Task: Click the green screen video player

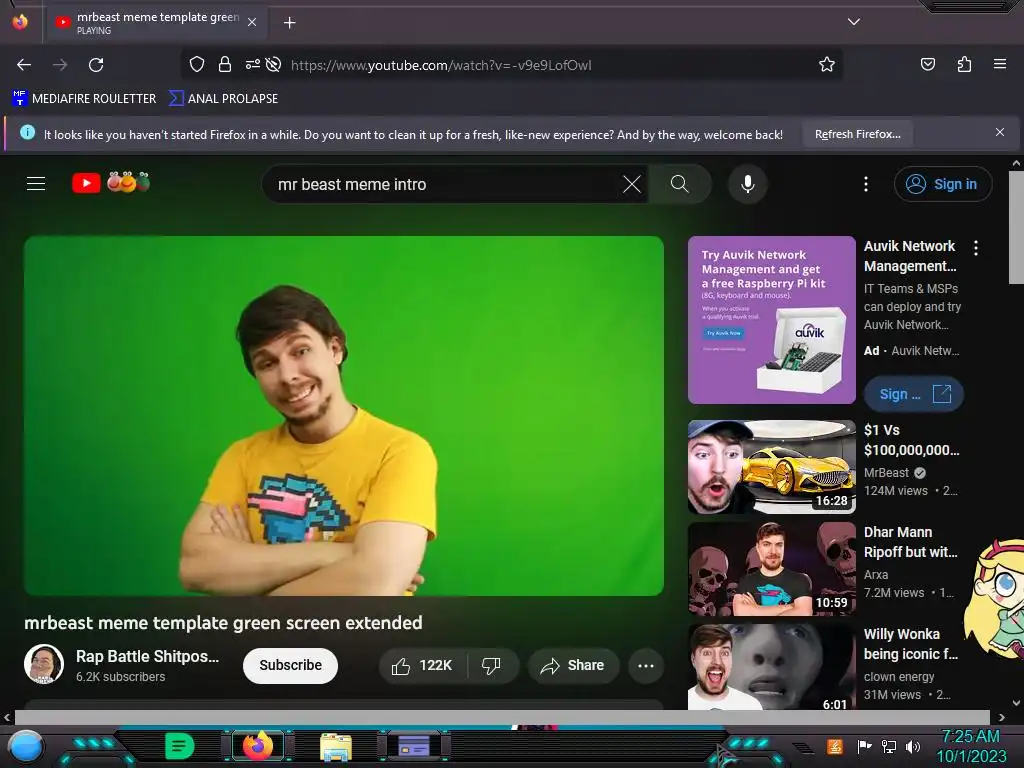Action: coord(344,415)
